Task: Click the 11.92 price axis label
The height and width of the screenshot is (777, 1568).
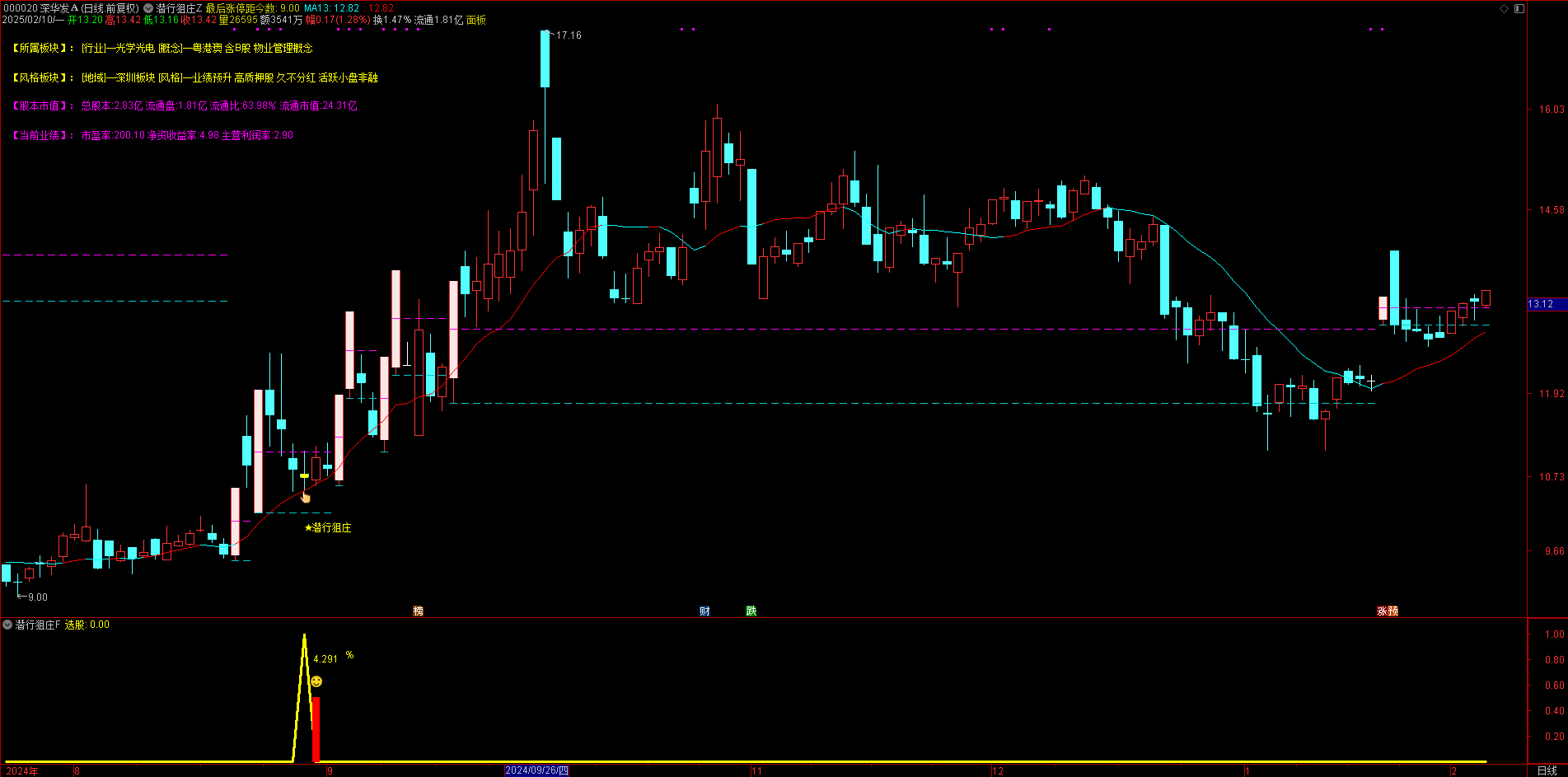Action: 1552,394
